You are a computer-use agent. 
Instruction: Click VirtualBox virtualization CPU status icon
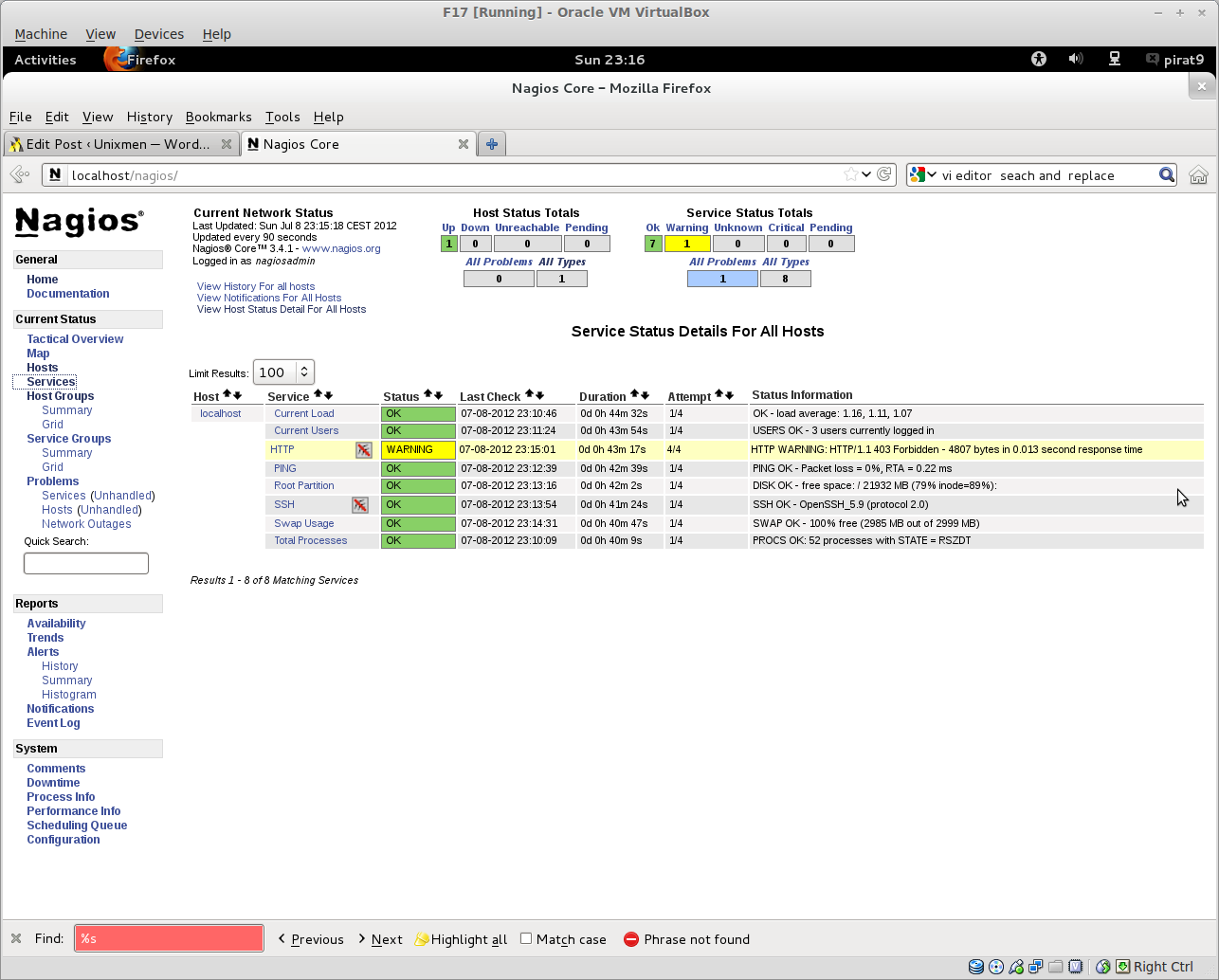click(x=1075, y=967)
